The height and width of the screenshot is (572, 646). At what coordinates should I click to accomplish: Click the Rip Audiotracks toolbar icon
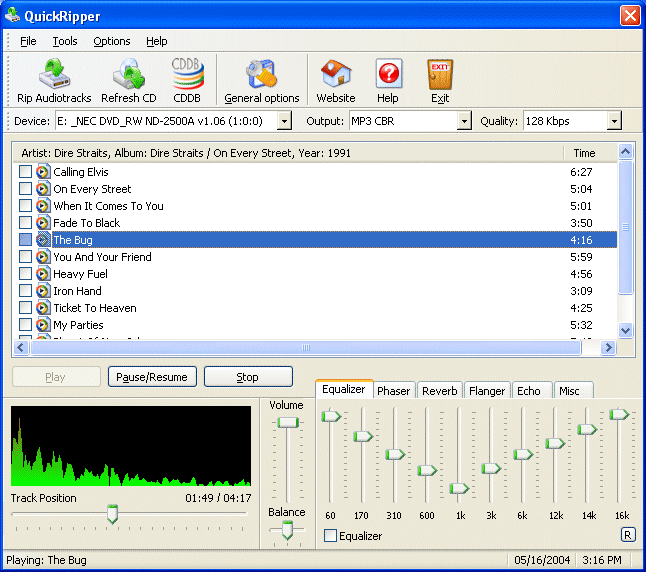point(54,74)
